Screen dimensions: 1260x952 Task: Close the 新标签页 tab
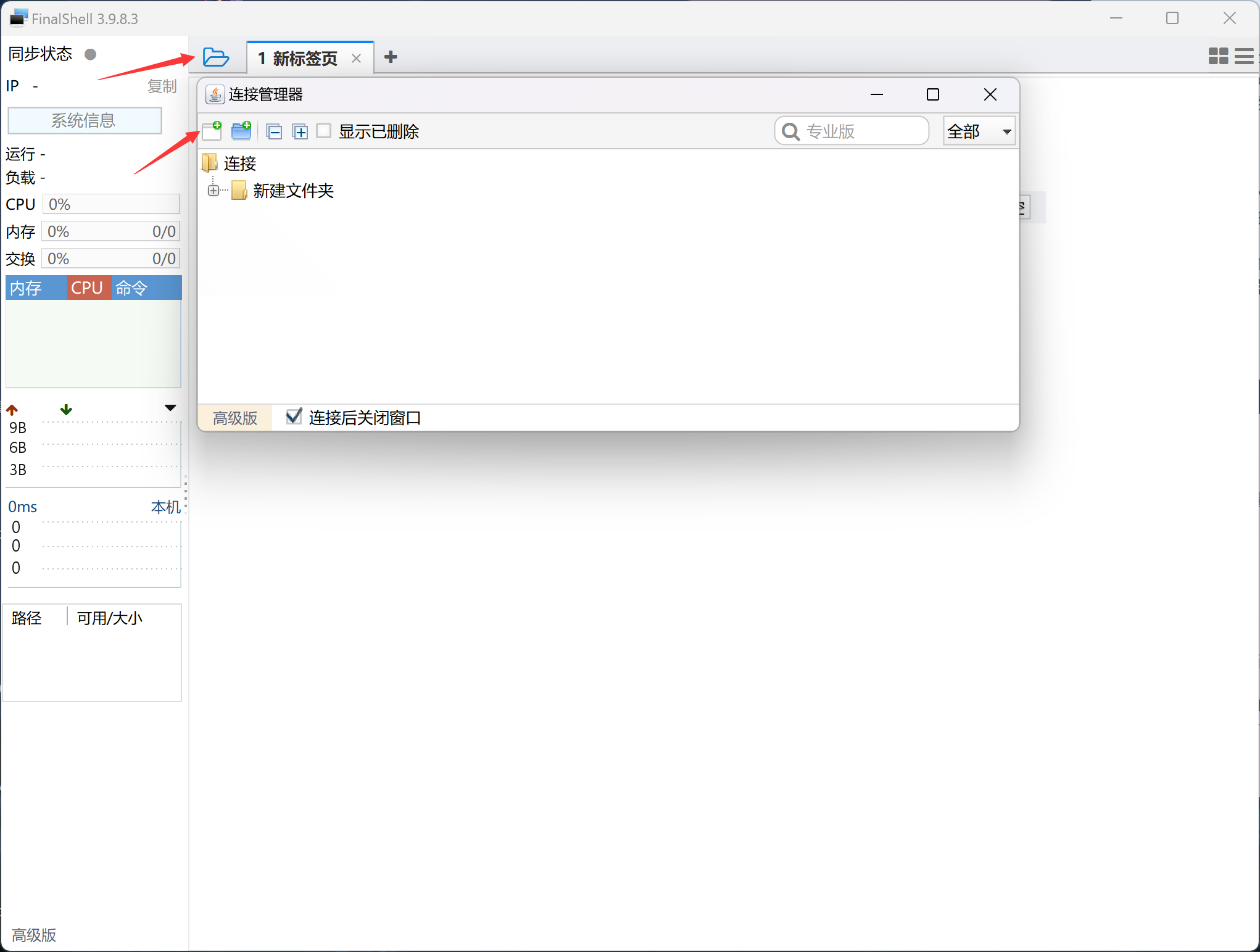coord(356,59)
